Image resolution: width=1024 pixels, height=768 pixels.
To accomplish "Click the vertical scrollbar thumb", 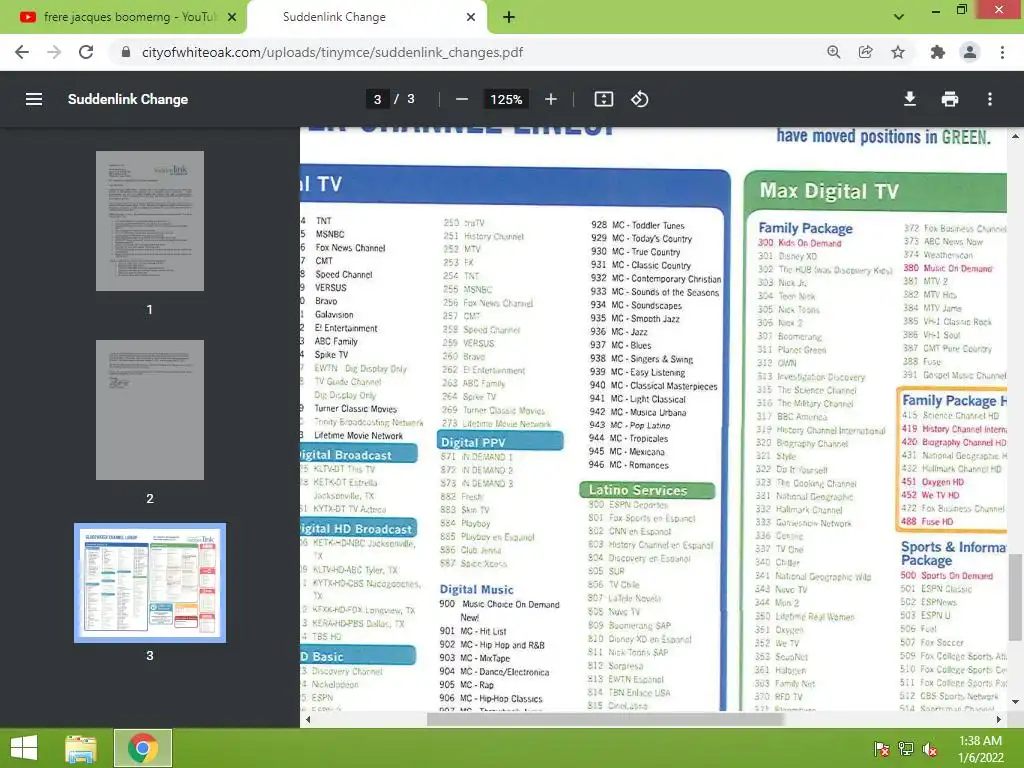I will click(1015, 598).
